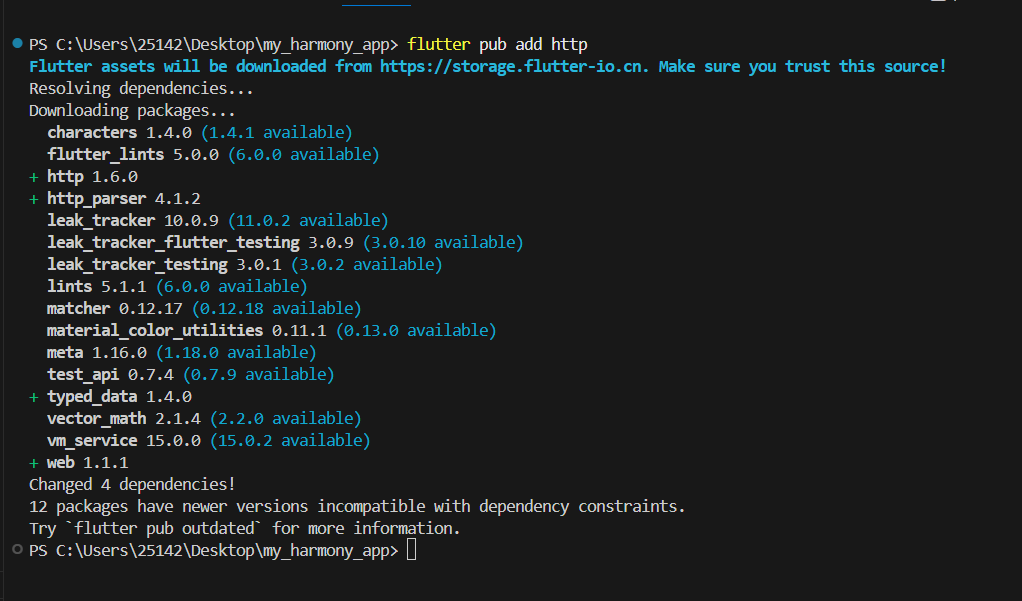Image resolution: width=1022 pixels, height=601 pixels.
Task: Click '(2.2.0 available)' text
Action: click(x=285, y=418)
